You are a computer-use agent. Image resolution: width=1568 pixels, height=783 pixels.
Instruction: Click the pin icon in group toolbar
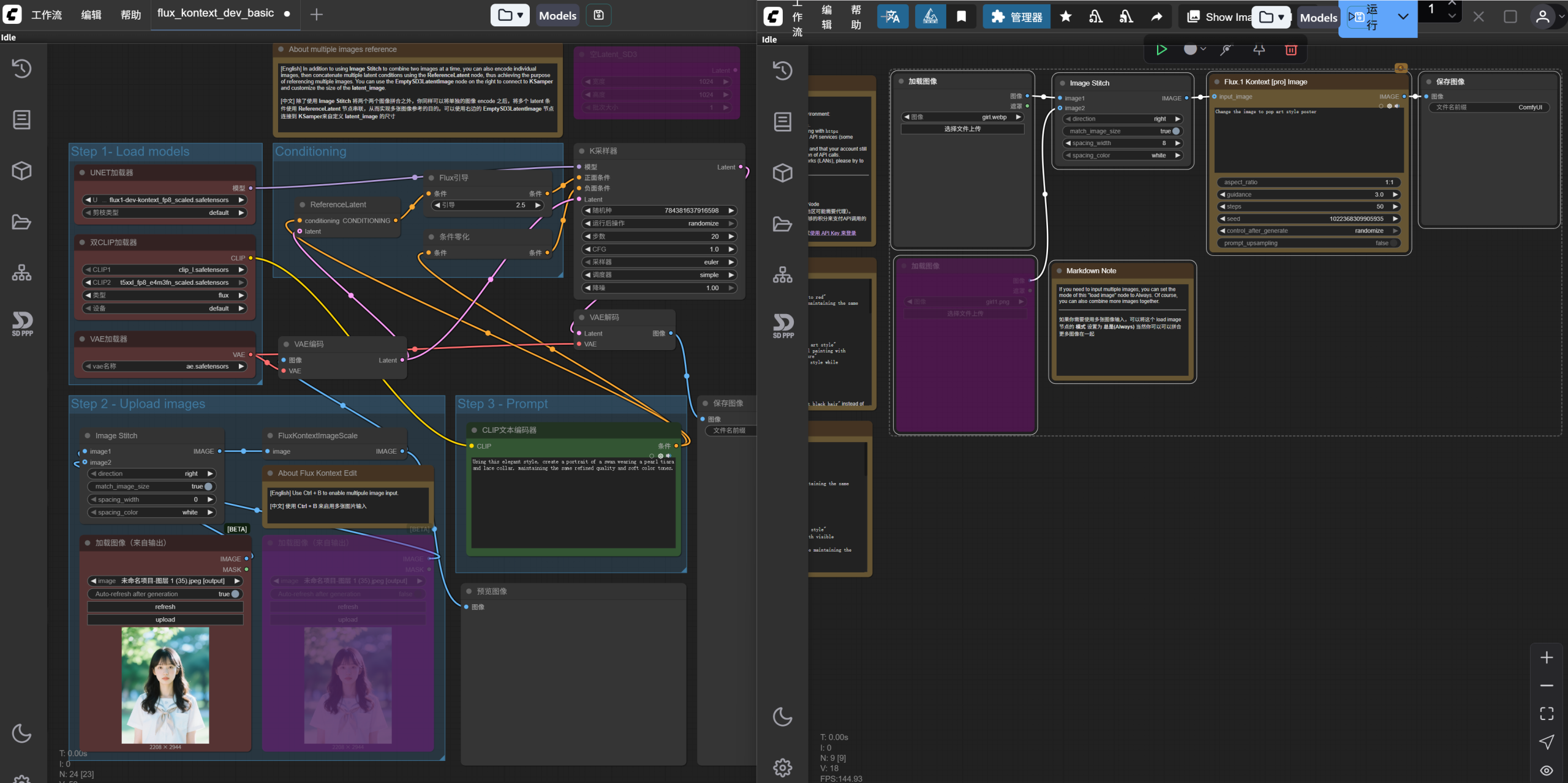tap(1259, 50)
